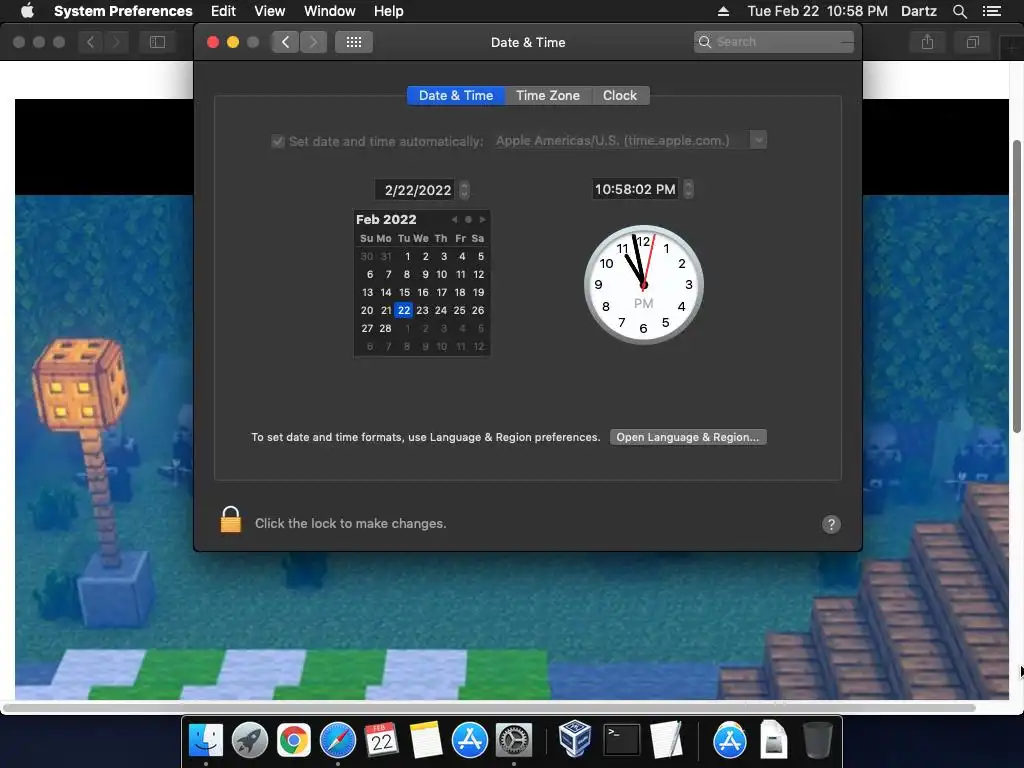Click the vertical scrollbar in background window
The width and height of the screenshot is (1024, 768).
[x=1016, y=286]
